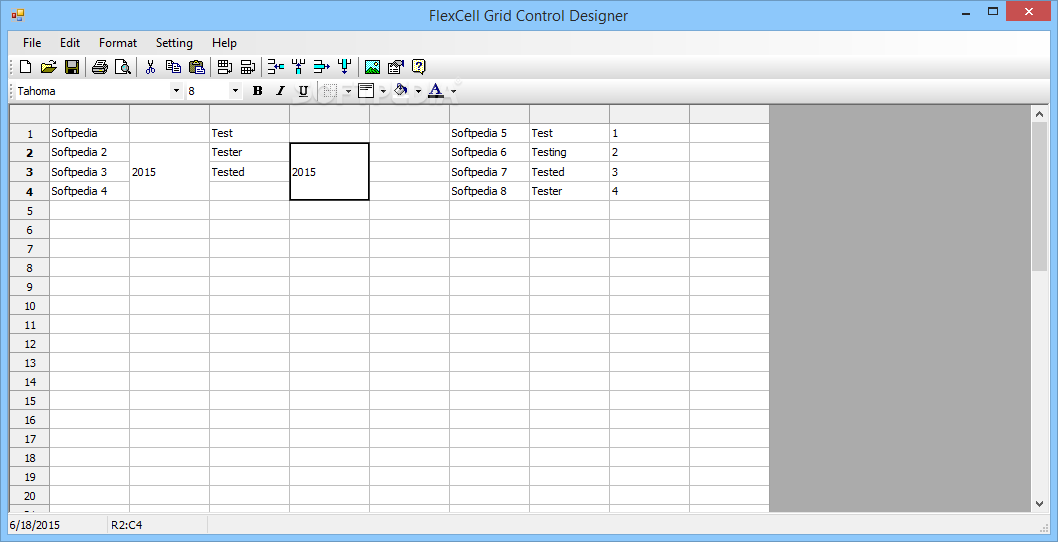Toggle bold formatting
Viewport: 1058px width, 542px height.
tap(257, 90)
